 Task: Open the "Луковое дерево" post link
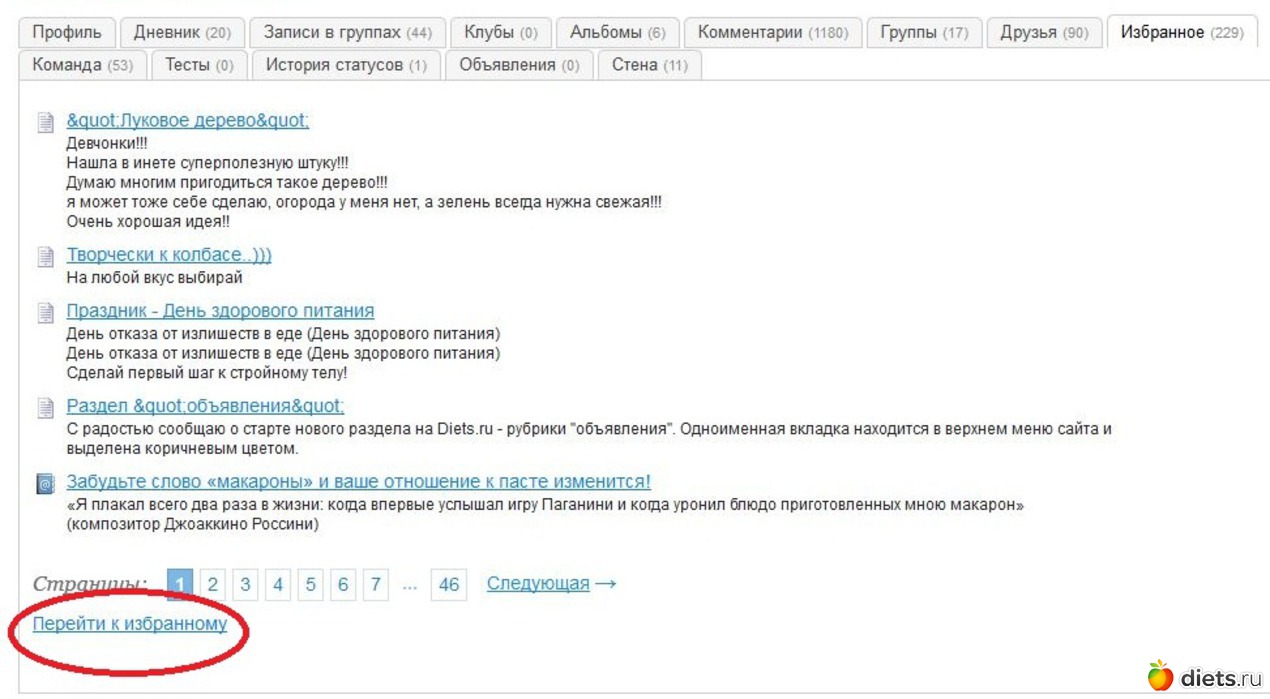click(187, 121)
